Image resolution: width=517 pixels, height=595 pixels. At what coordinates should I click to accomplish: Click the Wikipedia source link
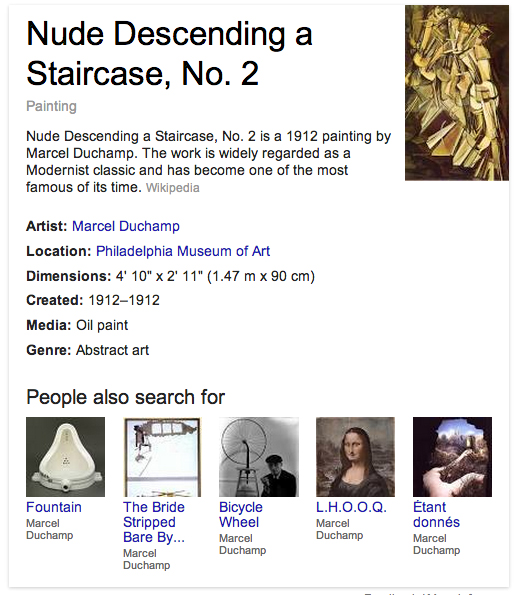173,188
